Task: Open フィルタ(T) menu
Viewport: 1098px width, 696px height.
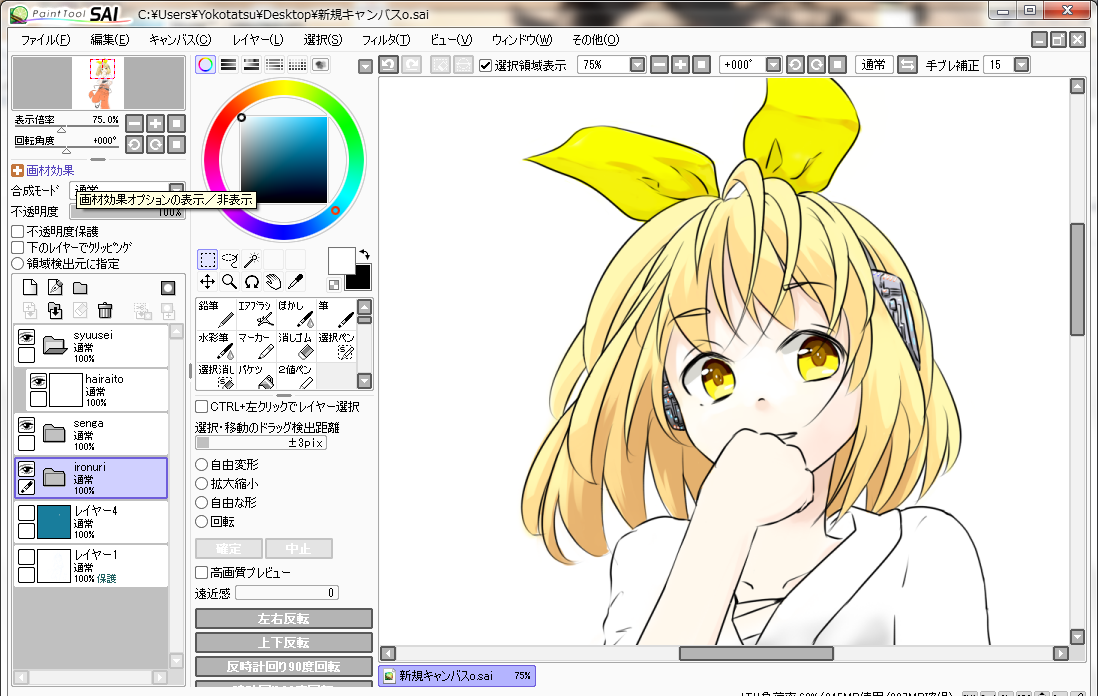Action: pos(386,40)
